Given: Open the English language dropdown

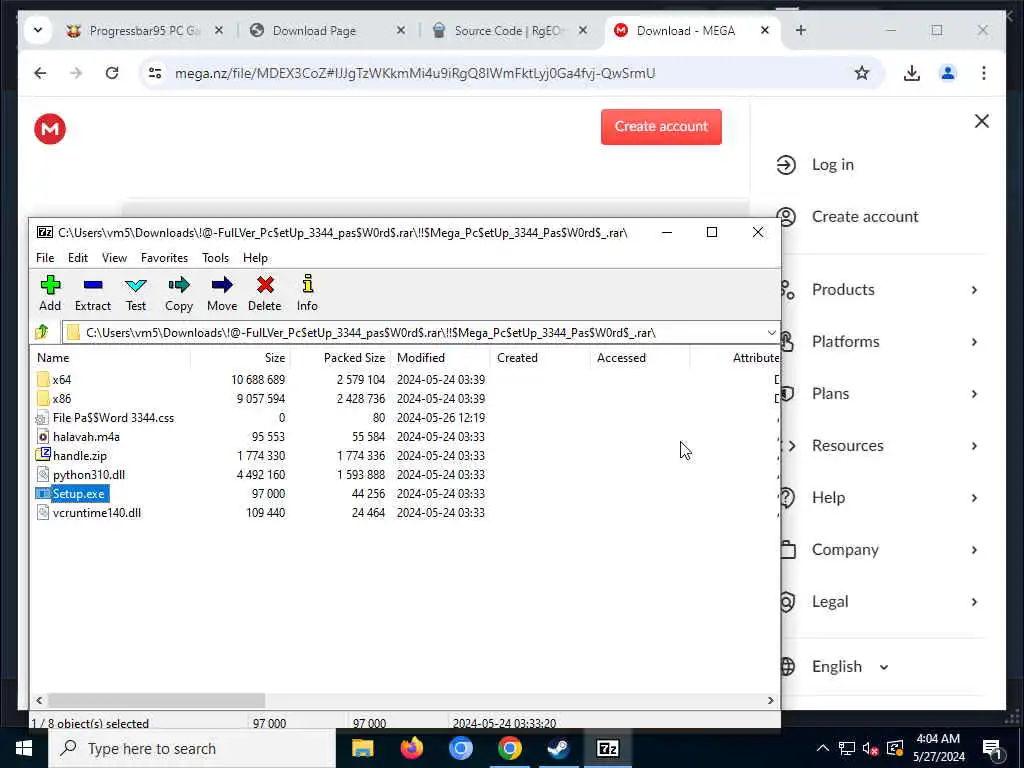Looking at the screenshot, I should click(x=850, y=667).
